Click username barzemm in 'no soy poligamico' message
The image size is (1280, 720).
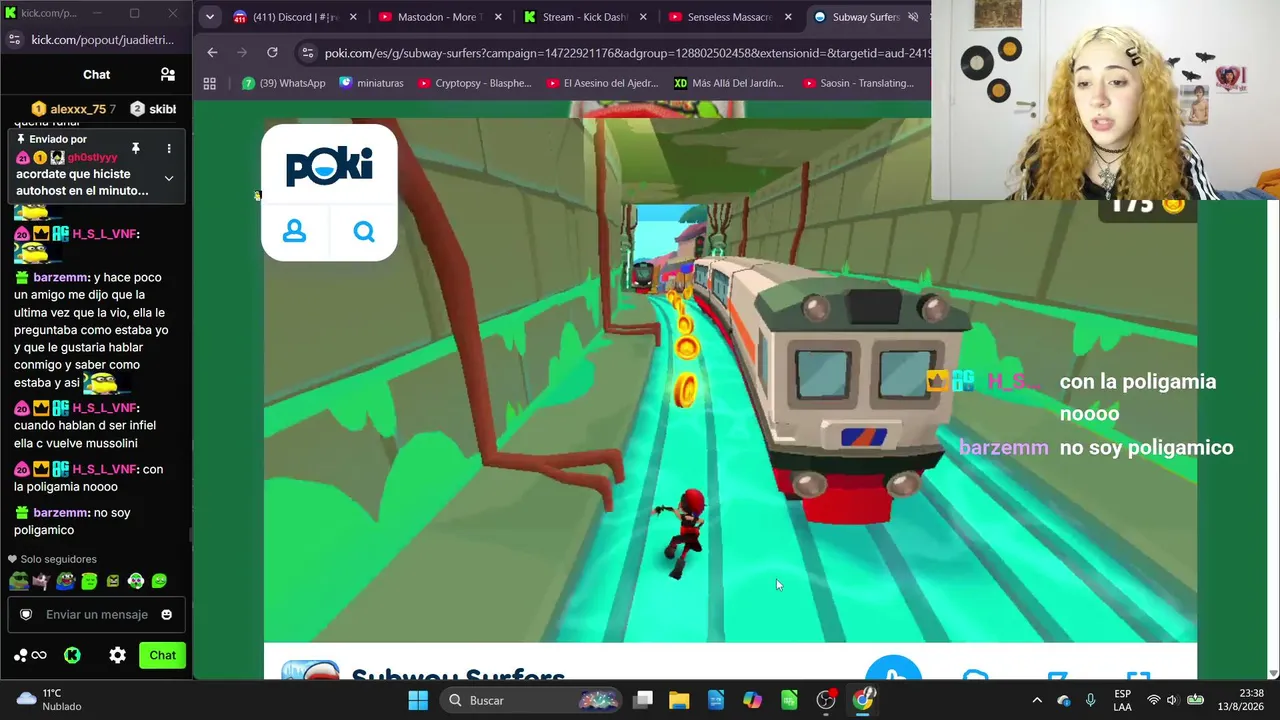click(x=61, y=513)
